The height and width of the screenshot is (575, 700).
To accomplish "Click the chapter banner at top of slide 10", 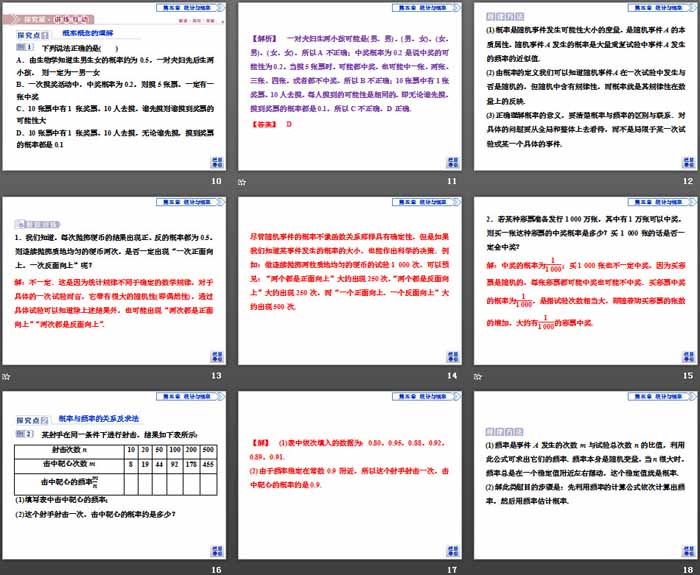I will click(191, 8).
